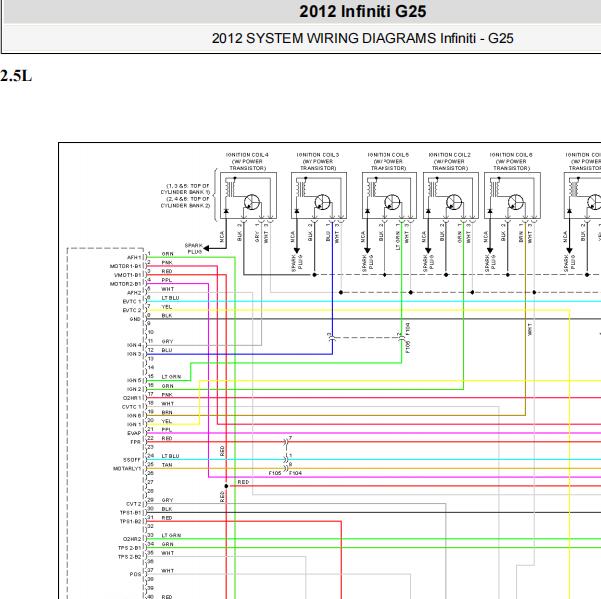The image size is (601, 599).
Task: Click the "IGN 1" pin label
Action: 134,425
